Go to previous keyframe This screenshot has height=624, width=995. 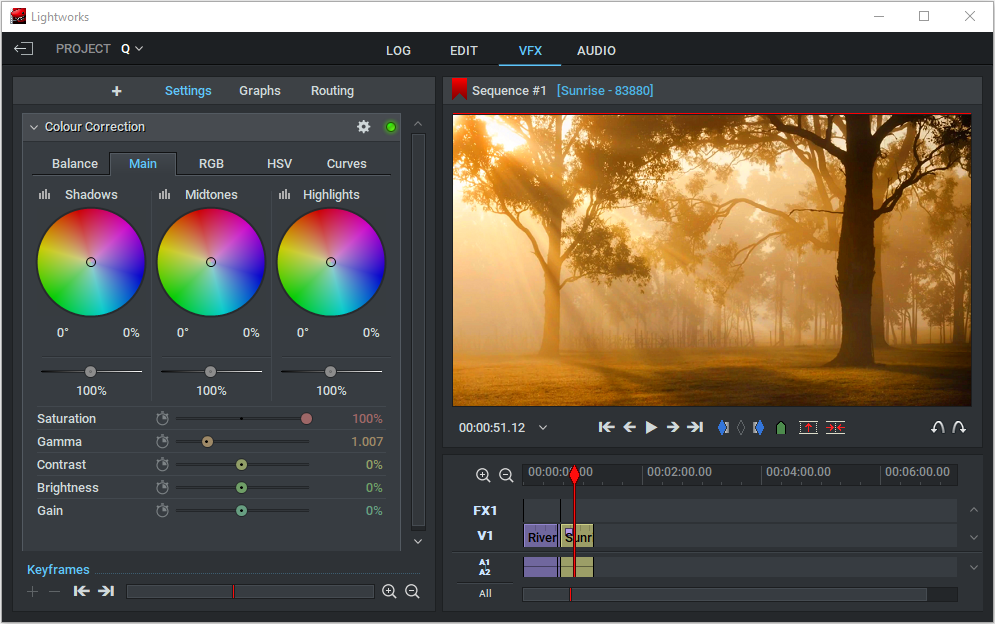[x=81, y=591]
